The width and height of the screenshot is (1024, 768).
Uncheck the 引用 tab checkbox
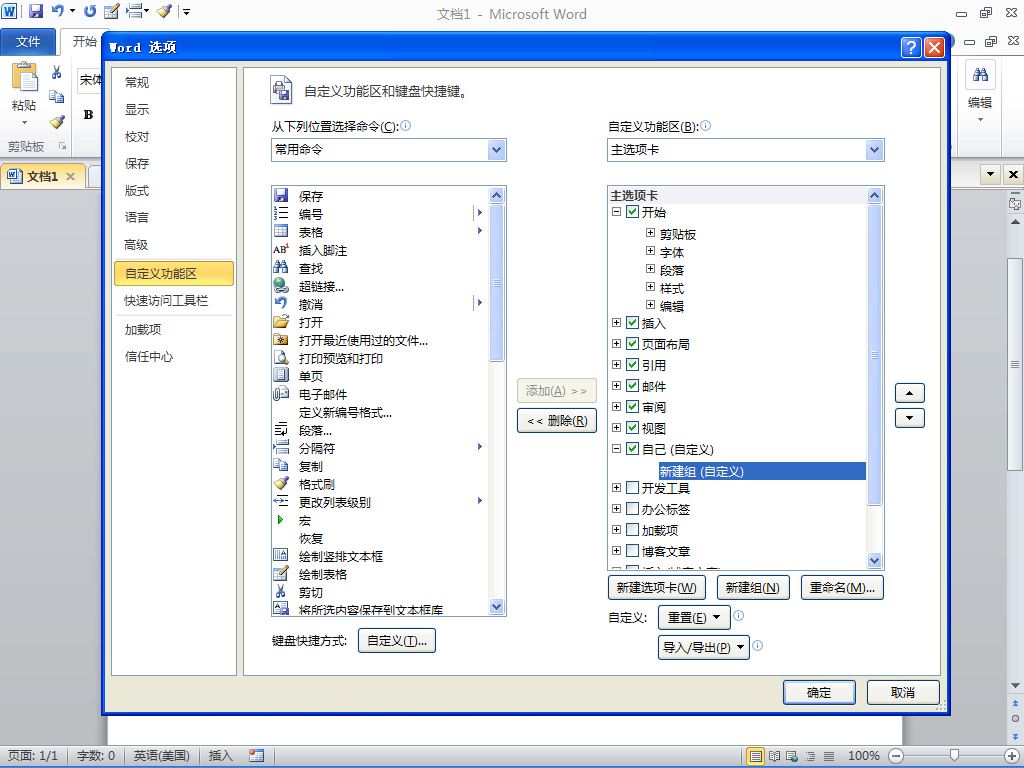tap(632, 364)
